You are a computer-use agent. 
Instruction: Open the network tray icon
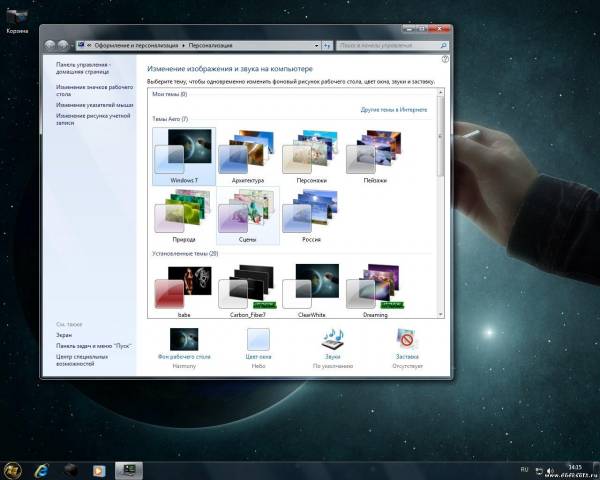click(x=539, y=471)
